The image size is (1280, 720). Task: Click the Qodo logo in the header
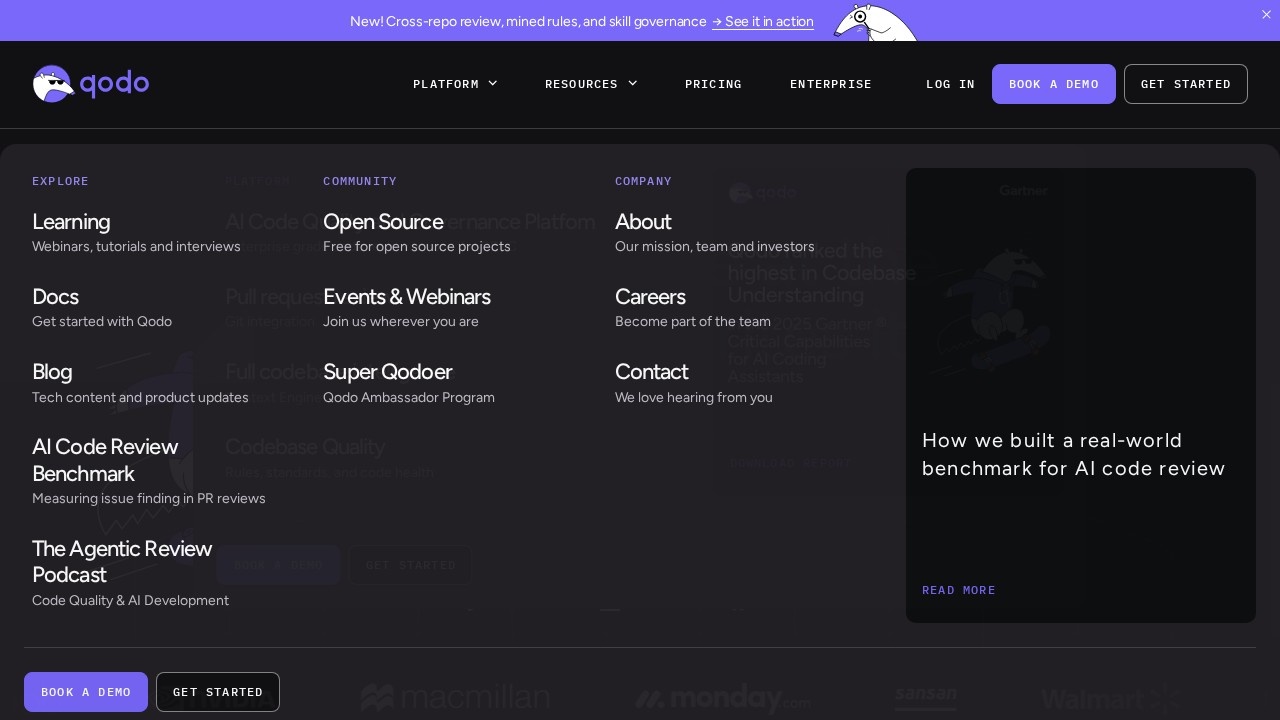(91, 84)
